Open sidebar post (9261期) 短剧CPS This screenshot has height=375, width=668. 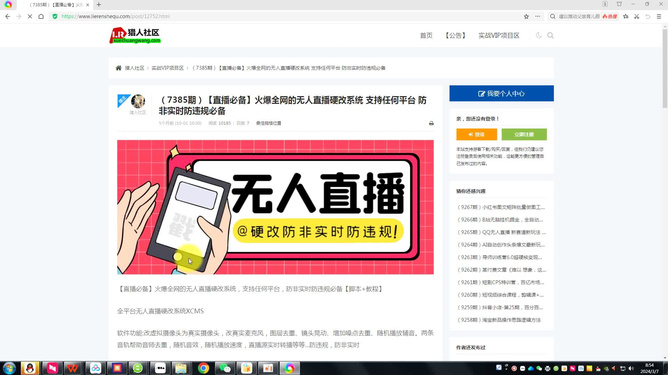500,282
